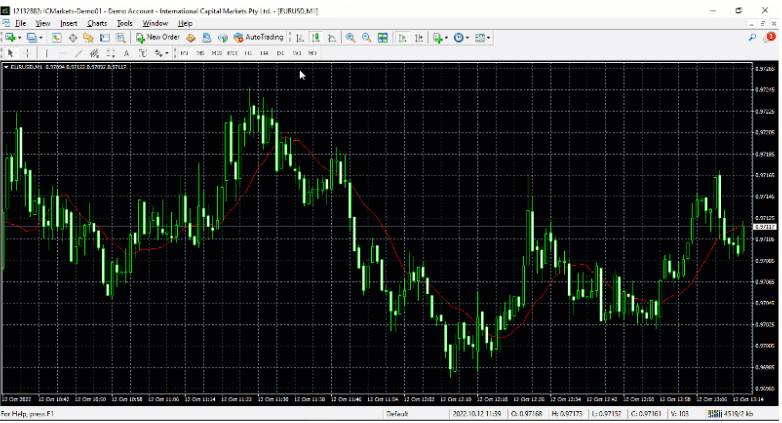
Task: Expand the periodicity clock dropdown
Action: coord(467,37)
